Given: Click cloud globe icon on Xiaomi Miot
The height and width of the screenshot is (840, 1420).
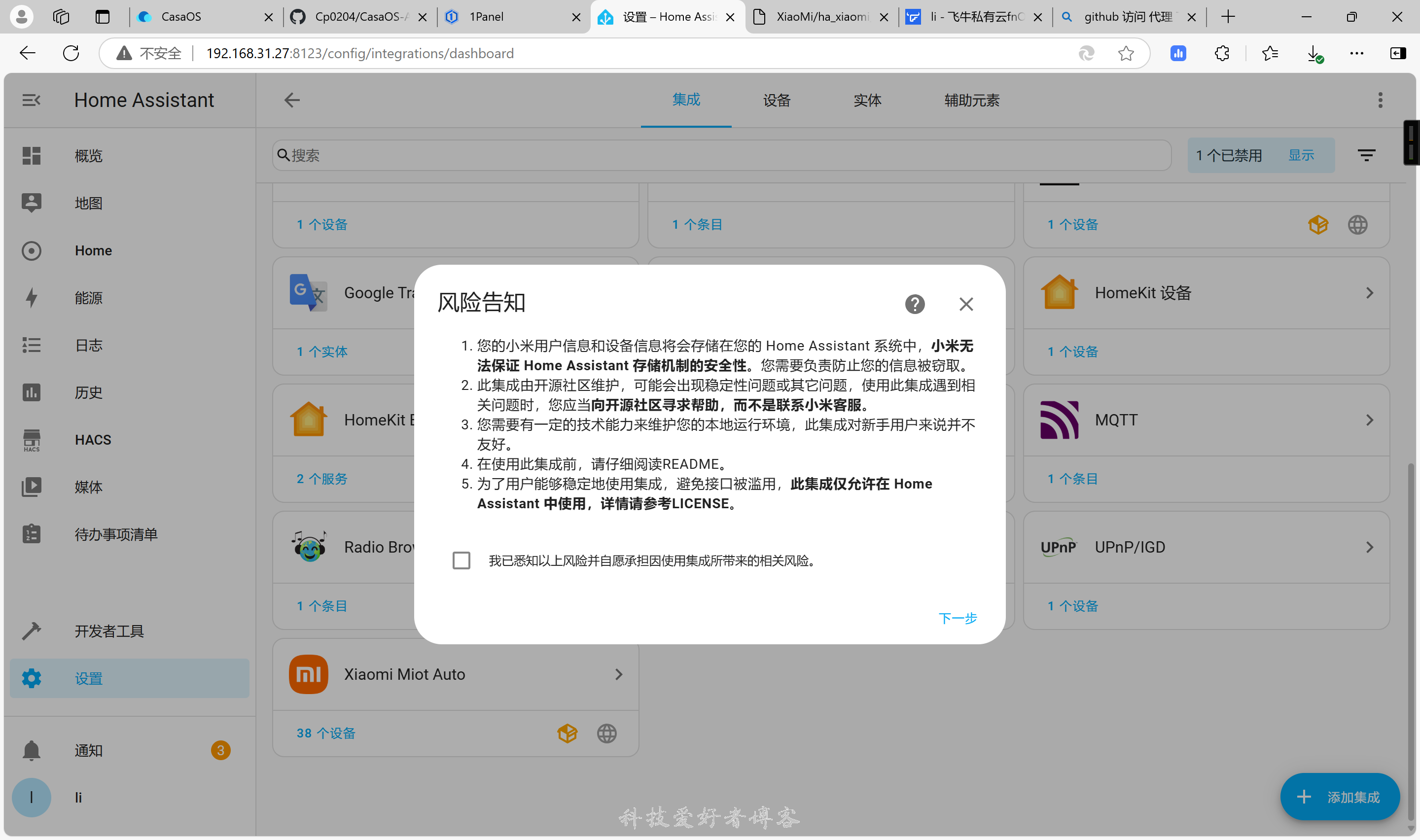Looking at the screenshot, I should click(607, 733).
